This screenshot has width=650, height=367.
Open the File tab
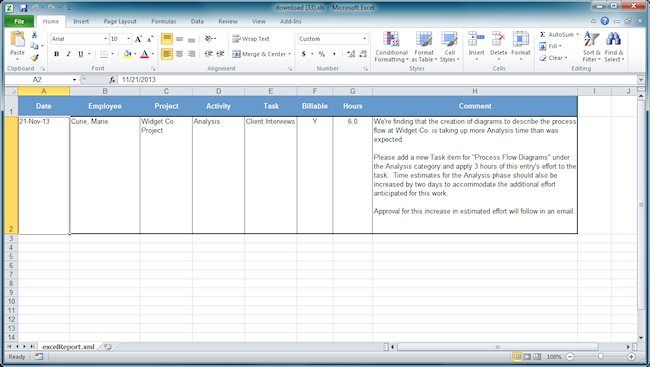pos(19,21)
